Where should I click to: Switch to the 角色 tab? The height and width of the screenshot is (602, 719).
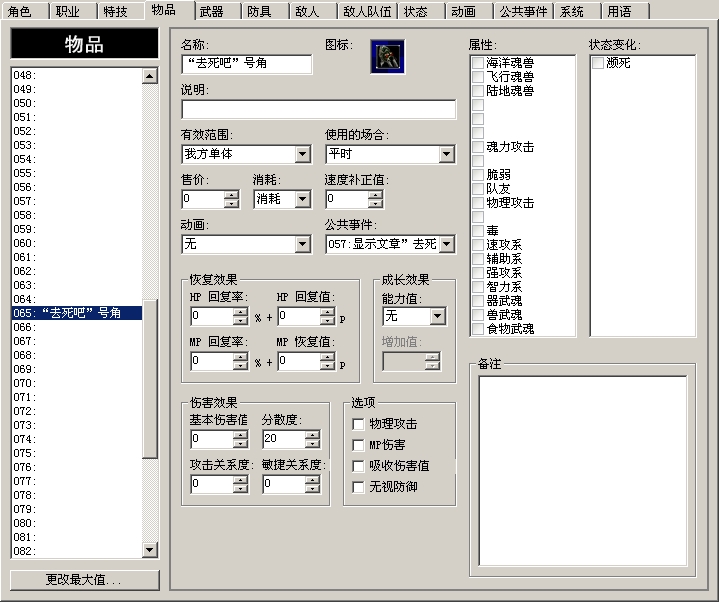pyautogui.click(x=20, y=11)
